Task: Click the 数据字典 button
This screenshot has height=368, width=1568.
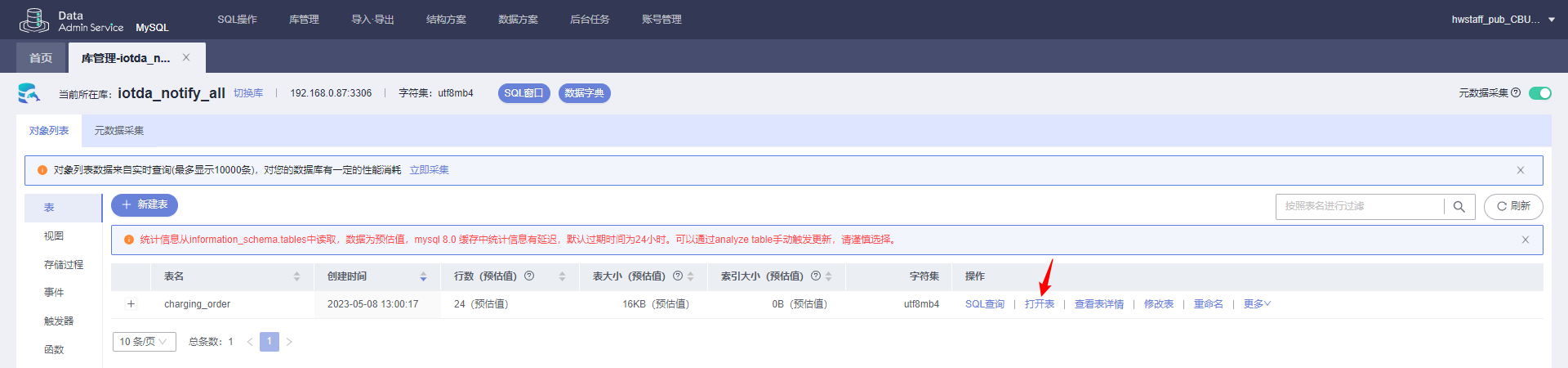Action: (x=585, y=93)
